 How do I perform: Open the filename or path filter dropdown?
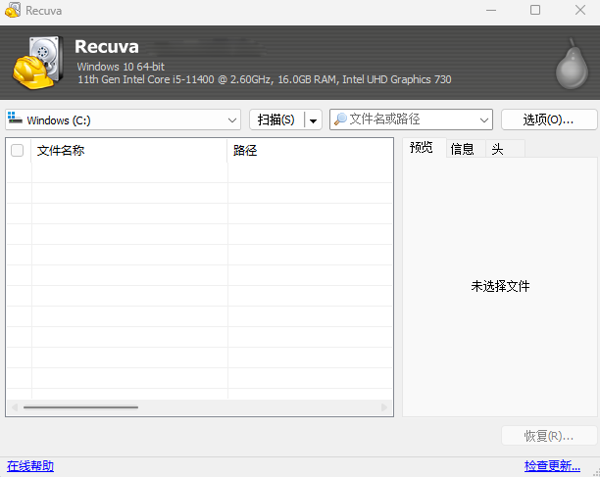coord(485,120)
